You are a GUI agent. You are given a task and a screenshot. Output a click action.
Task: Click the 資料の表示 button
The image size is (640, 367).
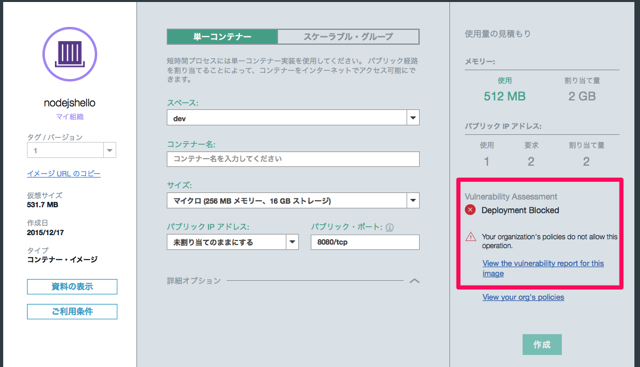[72, 287]
